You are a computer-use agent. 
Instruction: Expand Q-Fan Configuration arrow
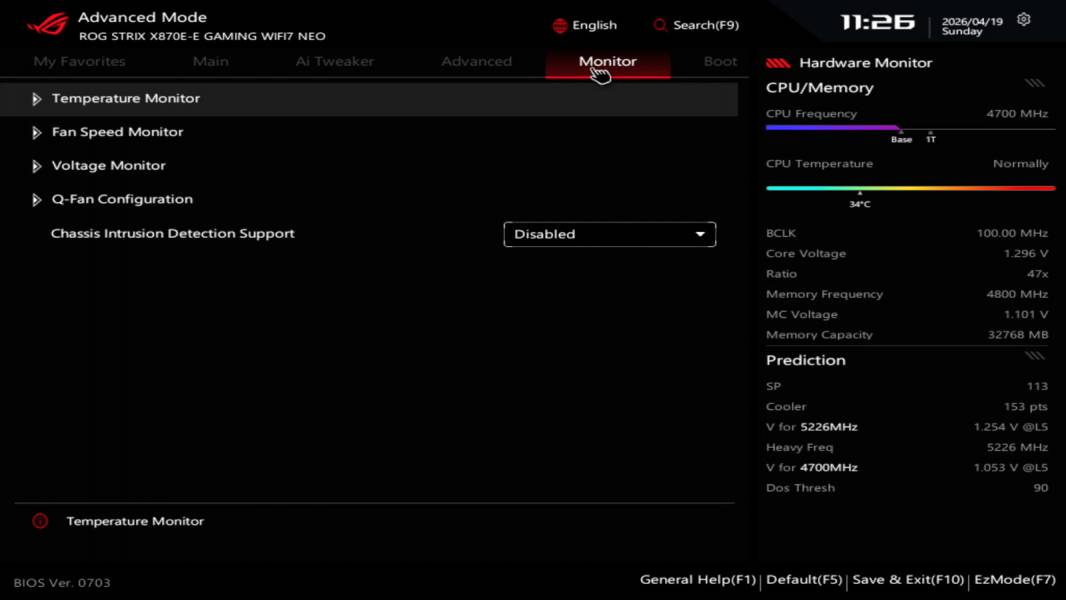pyautogui.click(x=37, y=200)
